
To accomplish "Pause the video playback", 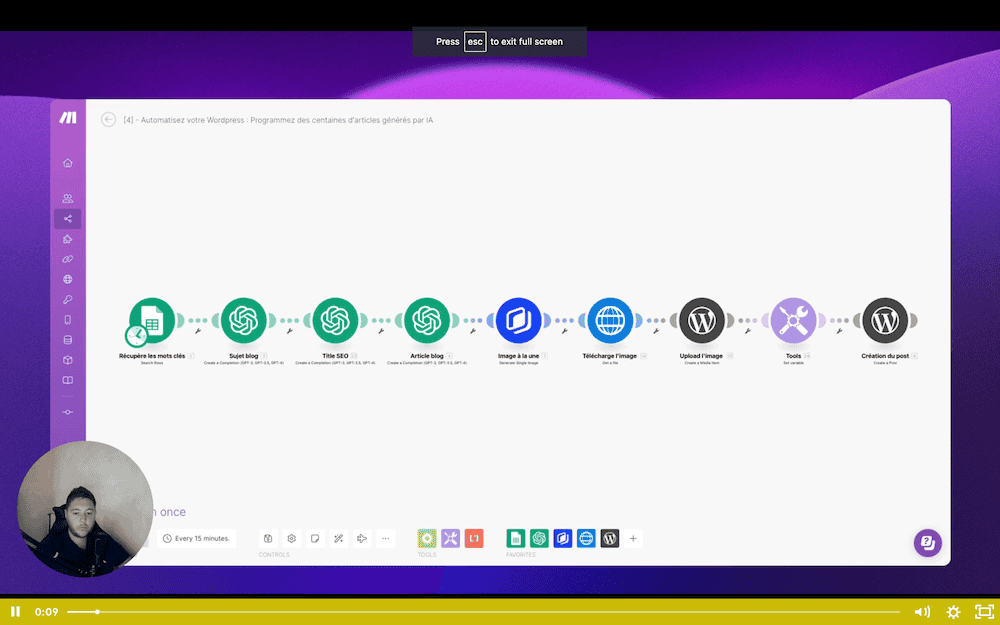I will point(15,611).
